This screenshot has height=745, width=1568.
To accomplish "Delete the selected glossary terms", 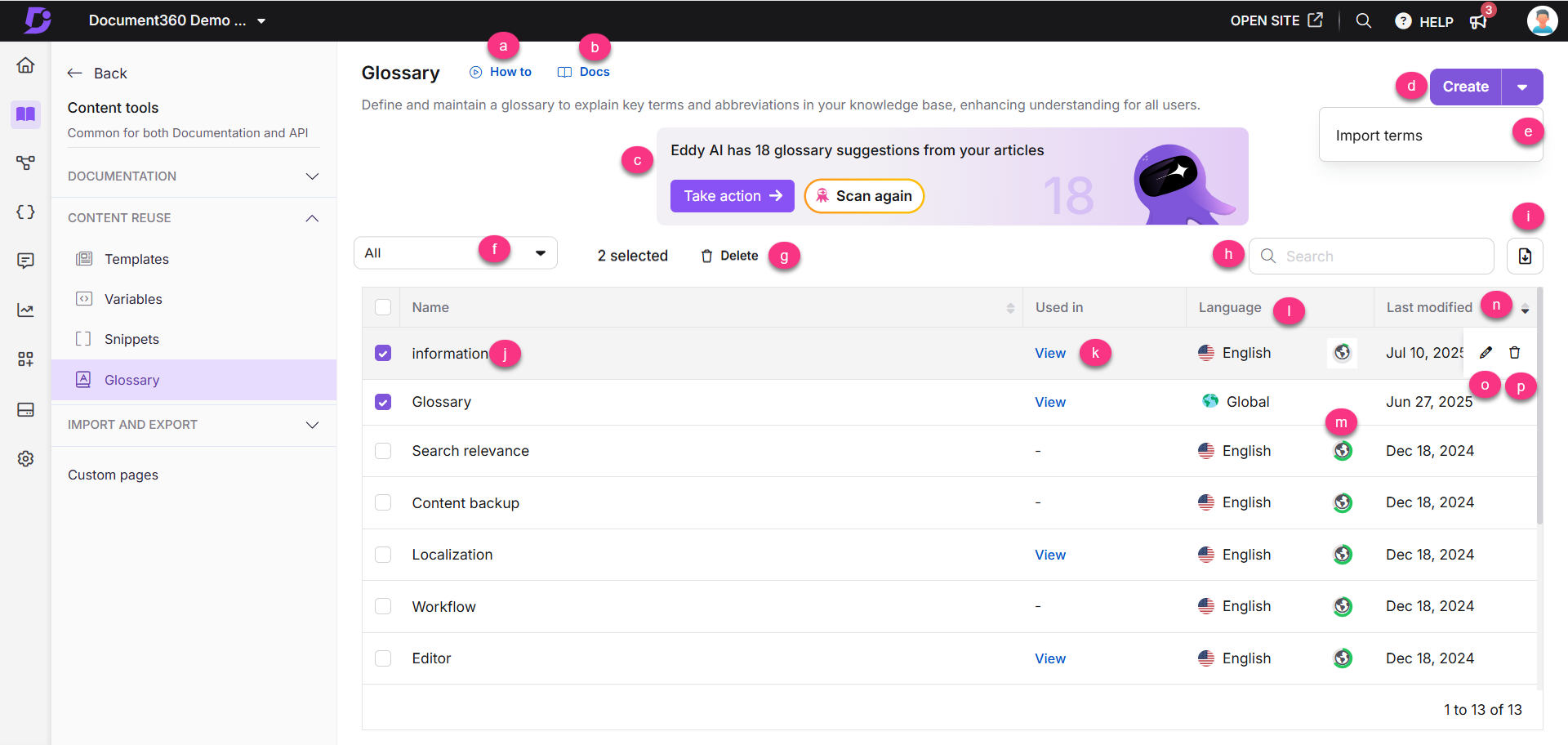I will coord(729,256).
